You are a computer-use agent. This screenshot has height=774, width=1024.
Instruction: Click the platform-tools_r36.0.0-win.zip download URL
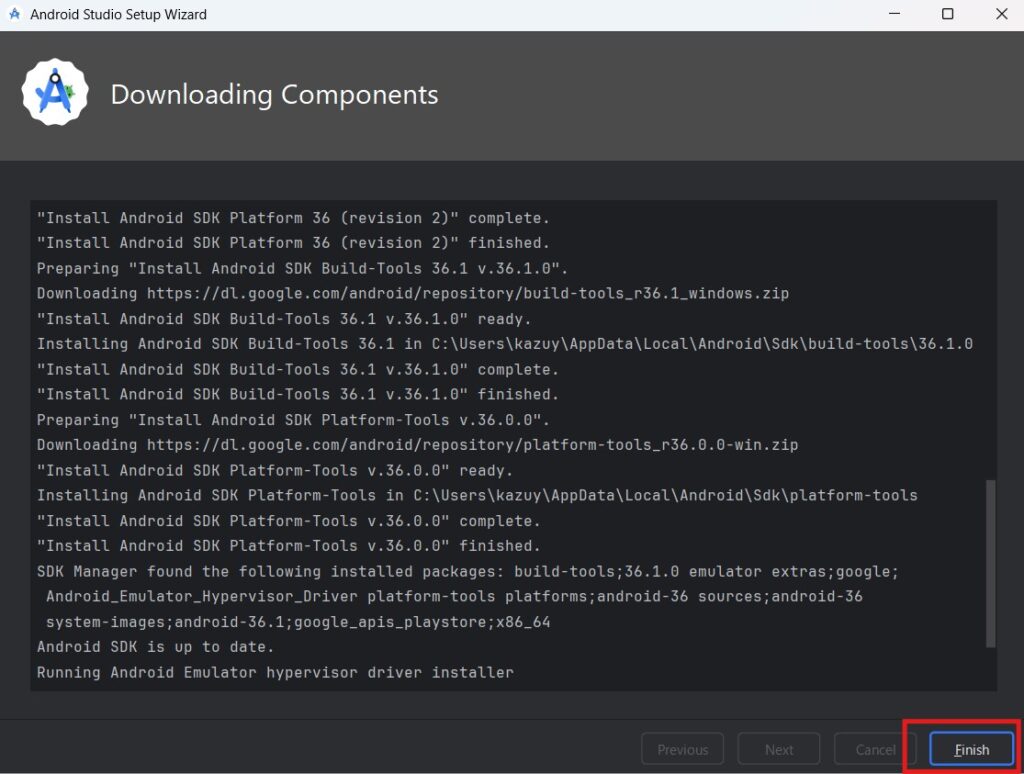click(x=472, y=444)
